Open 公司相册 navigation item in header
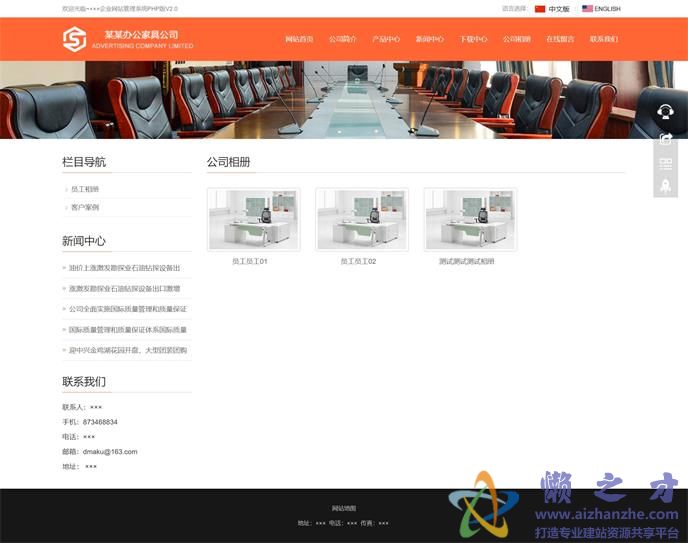 [x=516, y=39]
